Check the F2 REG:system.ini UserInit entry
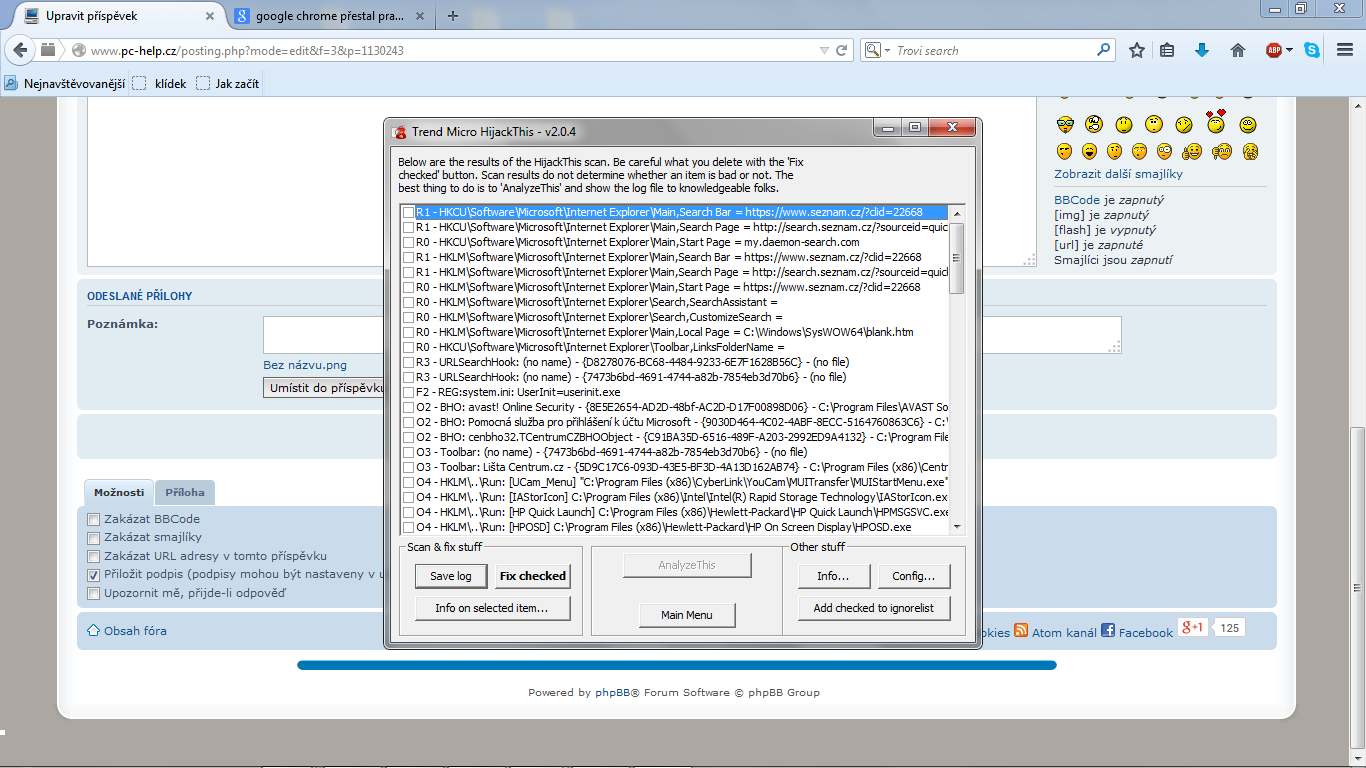 pos(408,392)
